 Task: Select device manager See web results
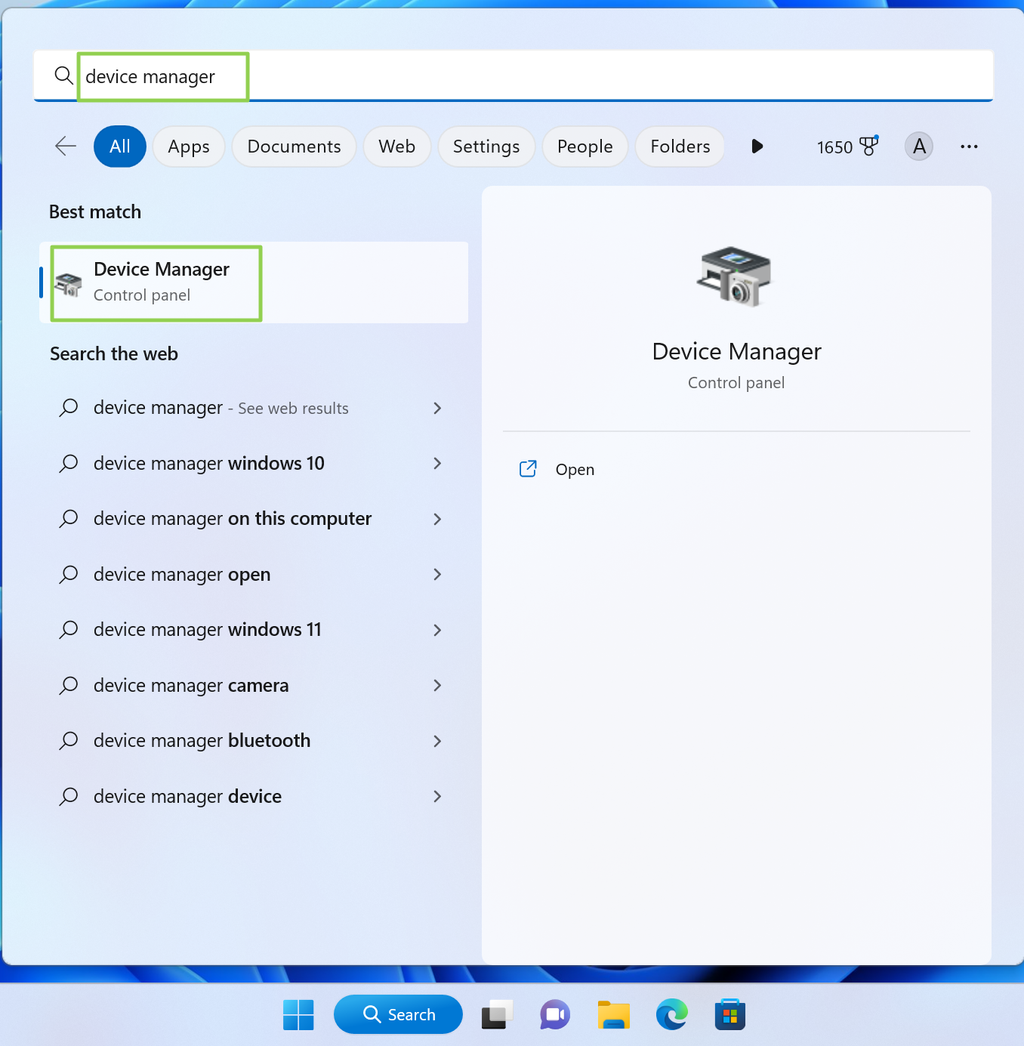click(x=220, y=408)
